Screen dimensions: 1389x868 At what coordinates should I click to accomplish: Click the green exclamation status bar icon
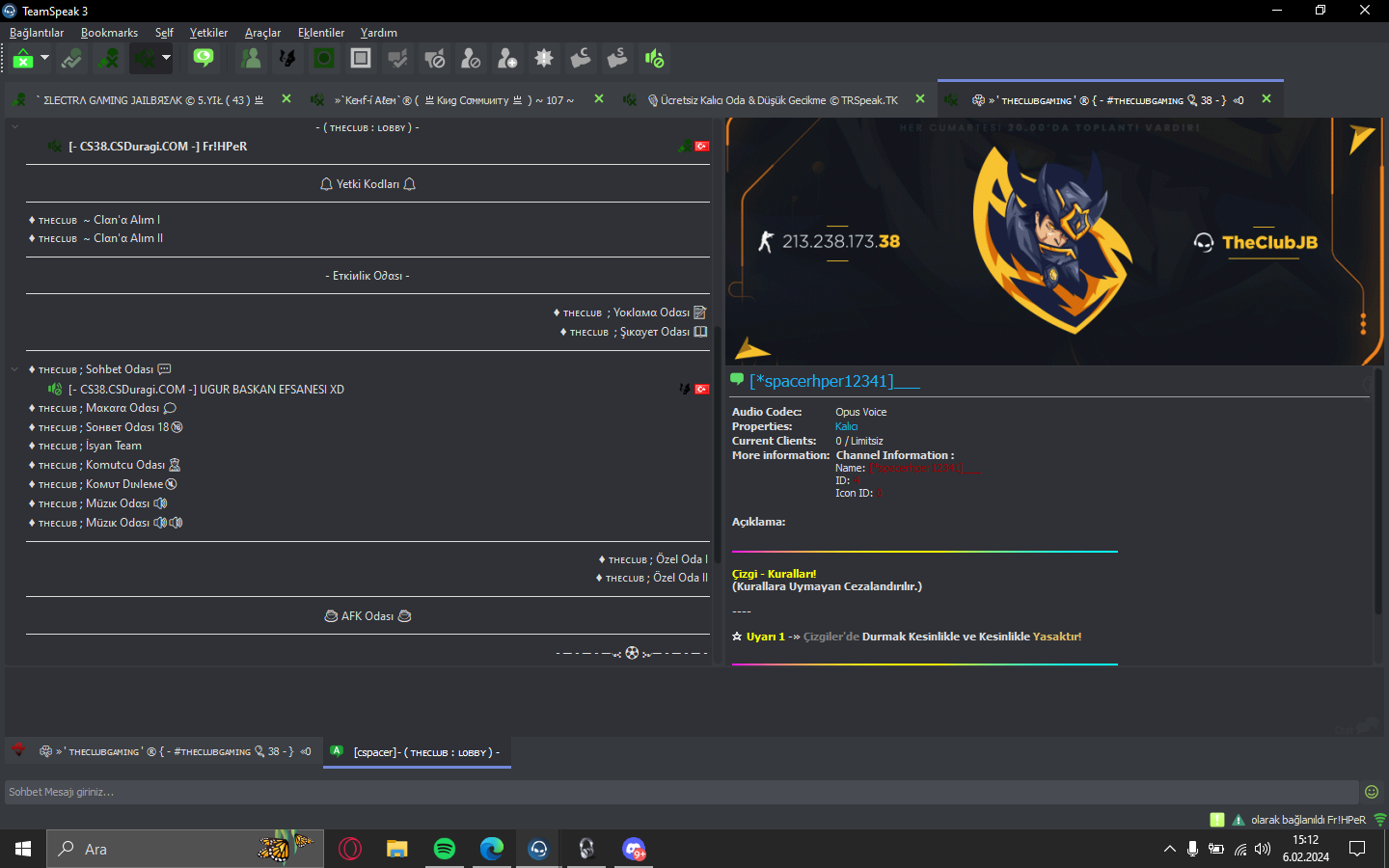point(1217,820)
